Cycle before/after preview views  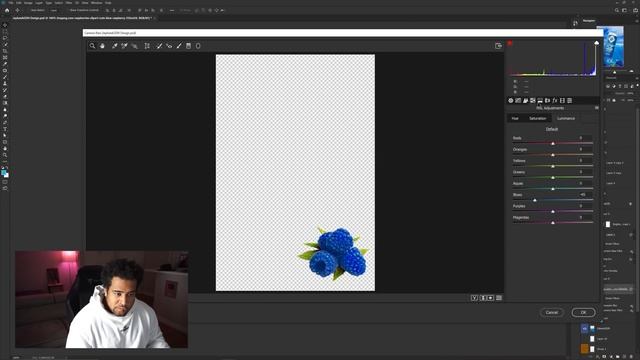(474, 298)
